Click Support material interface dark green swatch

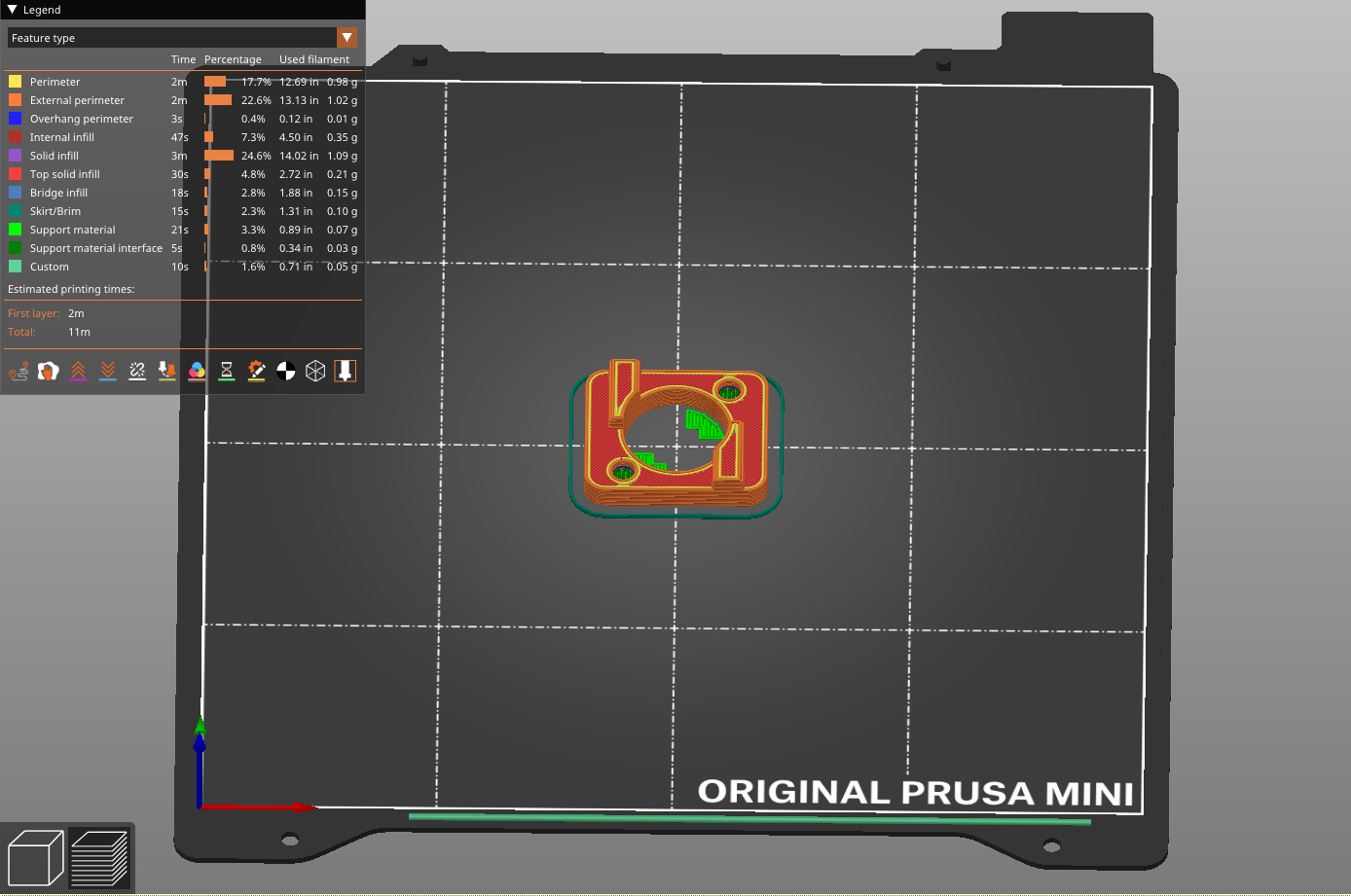(x=15, y=248)
